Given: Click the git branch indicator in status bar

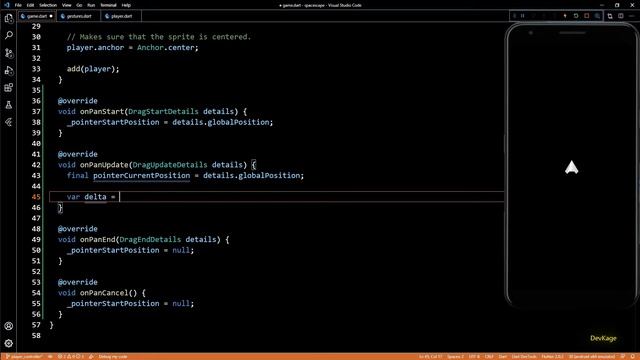Looking at the screenshot, I should click(24, 356).
